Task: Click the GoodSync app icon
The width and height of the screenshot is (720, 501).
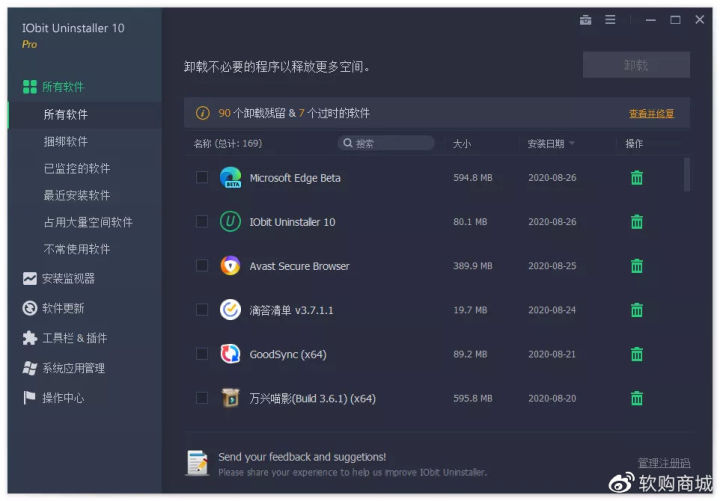Action: [x=230, y=354]
